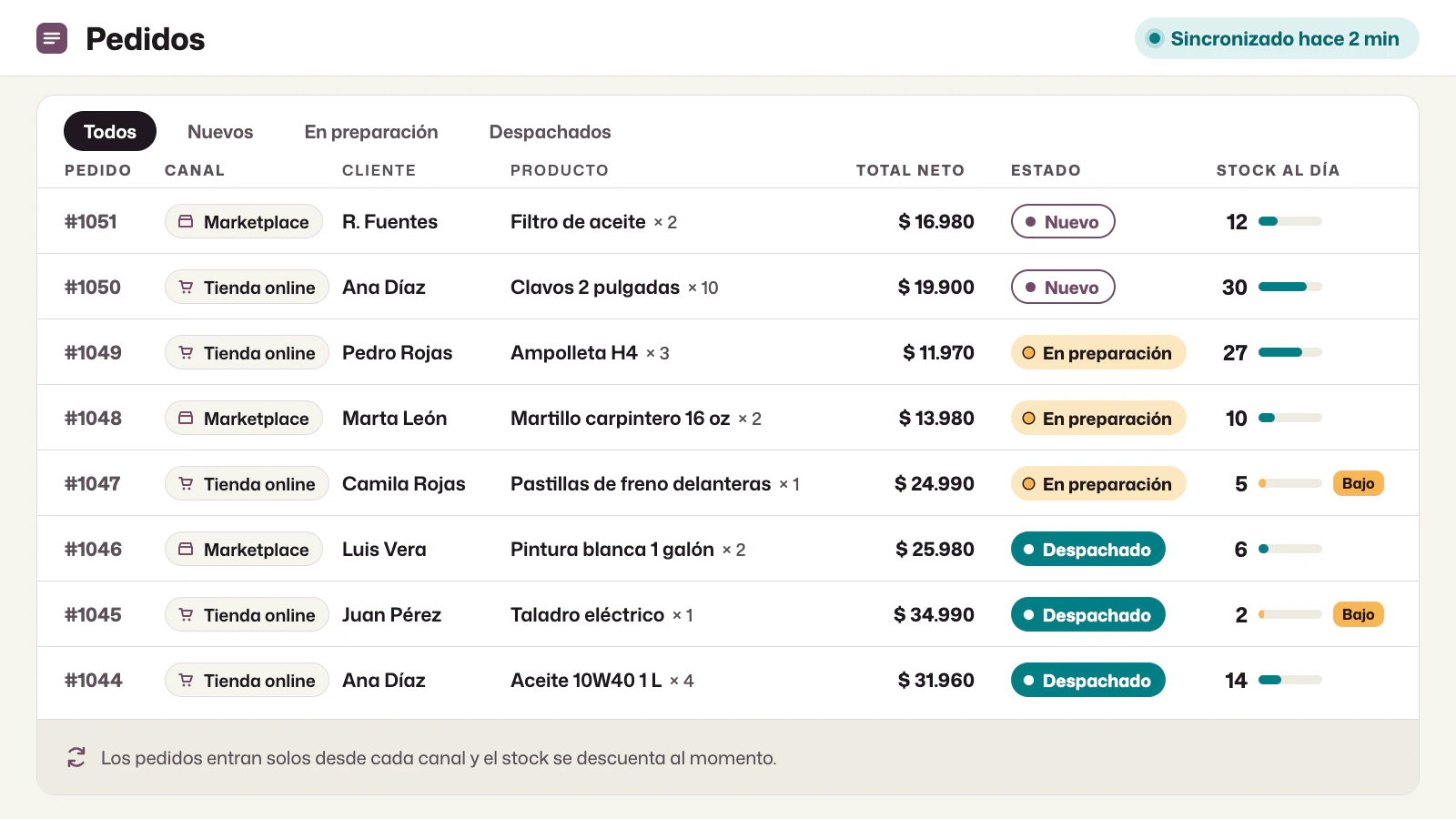Screen dimensions: 1456x819
Task: Click the Nuevo status of order #1050
Action: click(1063, 287)
